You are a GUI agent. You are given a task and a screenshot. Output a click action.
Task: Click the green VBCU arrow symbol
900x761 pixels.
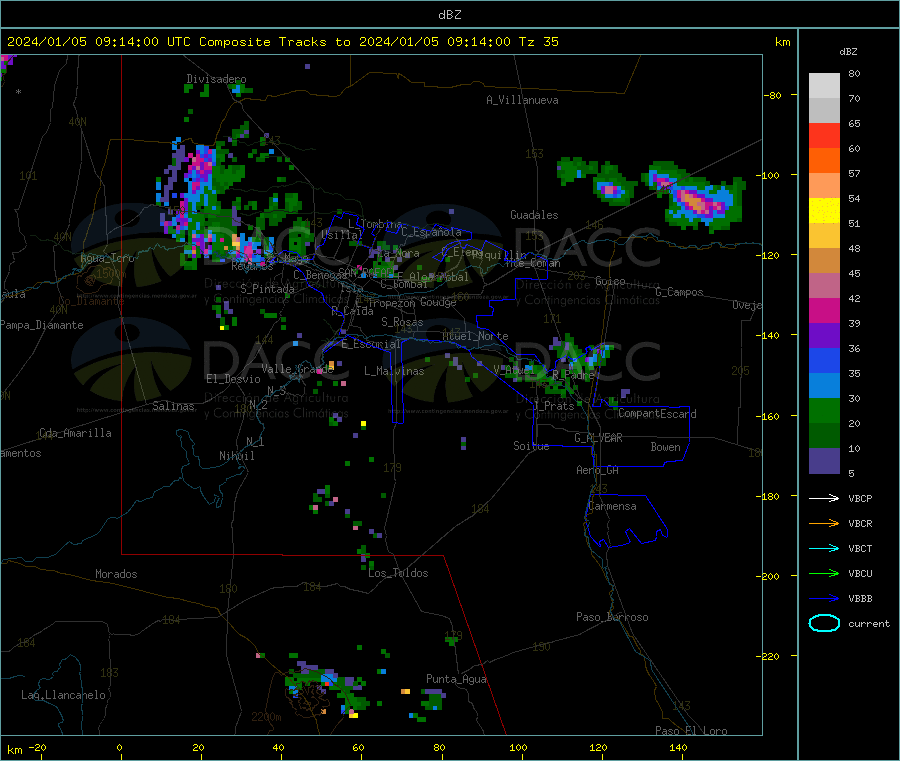(824, 573)
